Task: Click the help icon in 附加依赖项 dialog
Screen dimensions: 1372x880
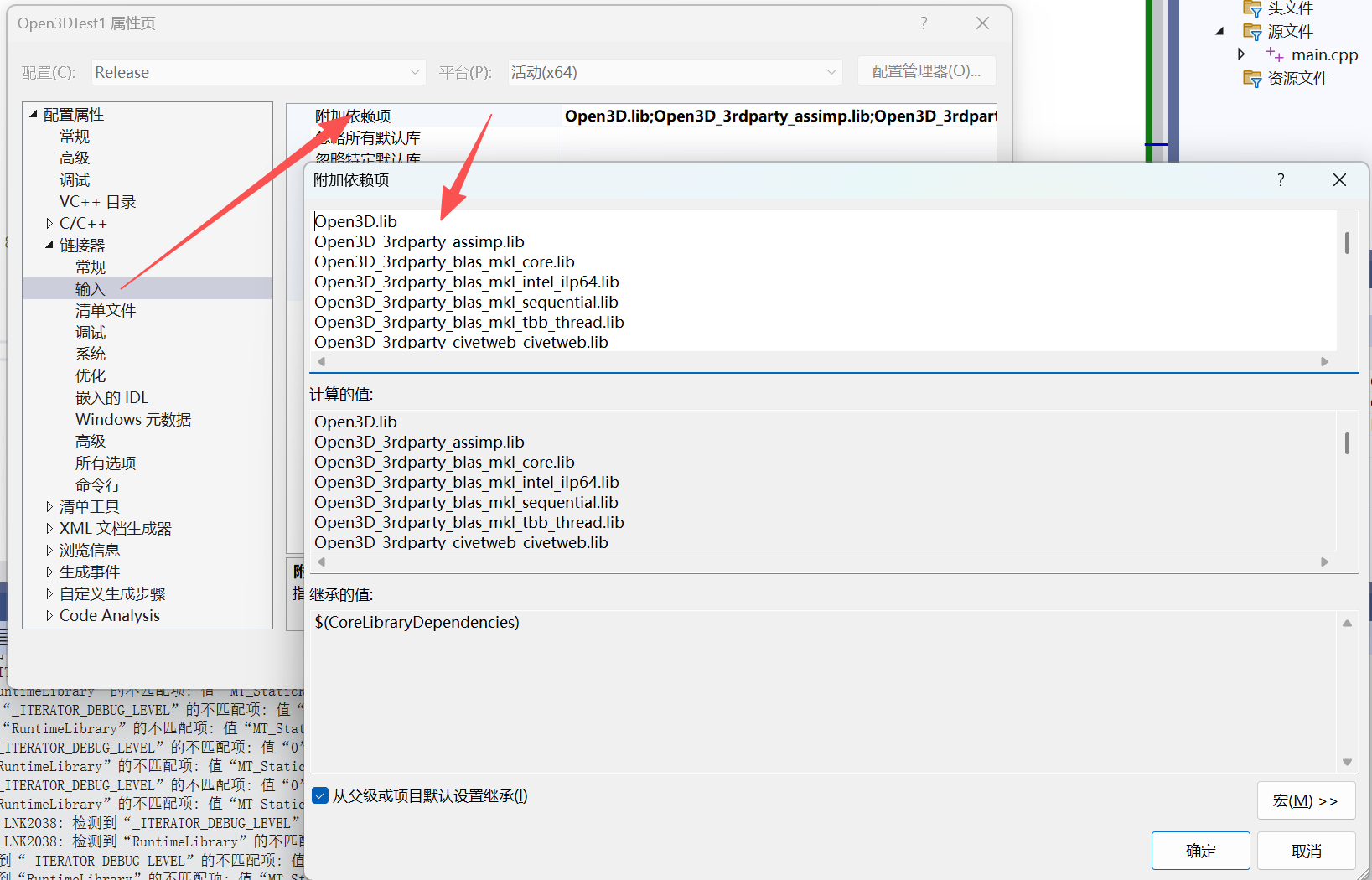Action: tap(1281, 180)
